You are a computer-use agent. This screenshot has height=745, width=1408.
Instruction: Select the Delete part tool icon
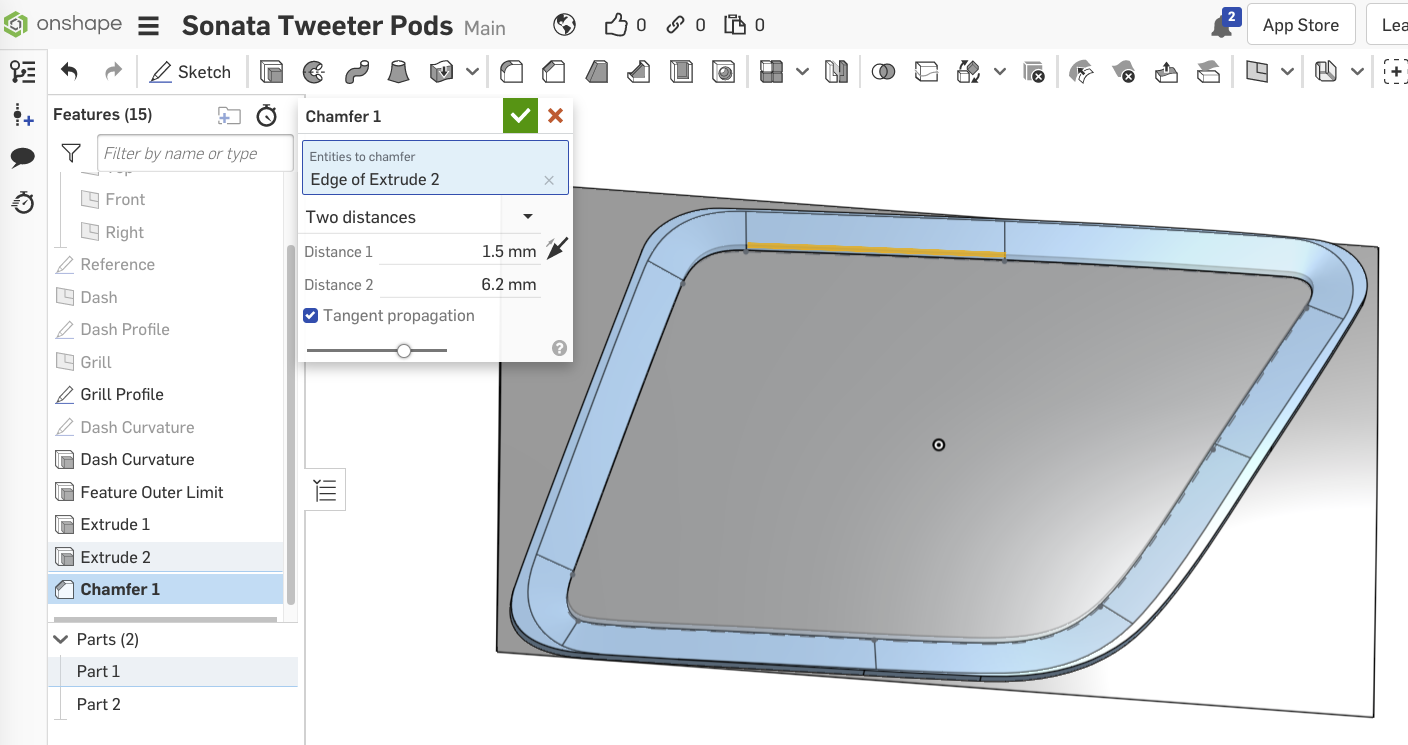[x=1033, y=72]
